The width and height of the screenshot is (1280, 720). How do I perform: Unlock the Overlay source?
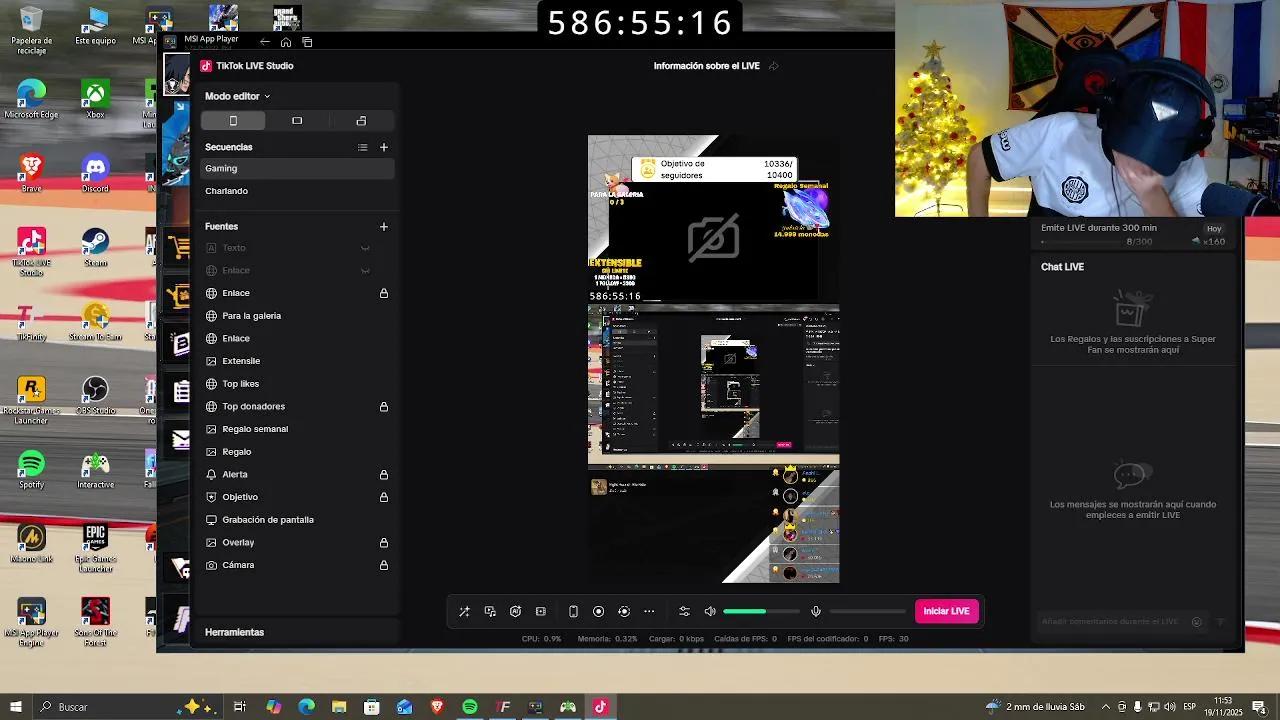(x=383, y=543)
